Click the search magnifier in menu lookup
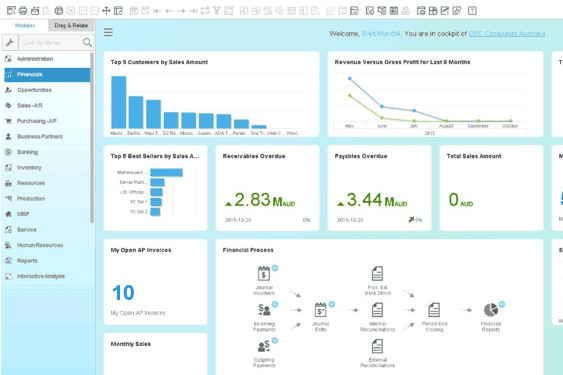This screenshot has height=375, width=563. (87, 42)
